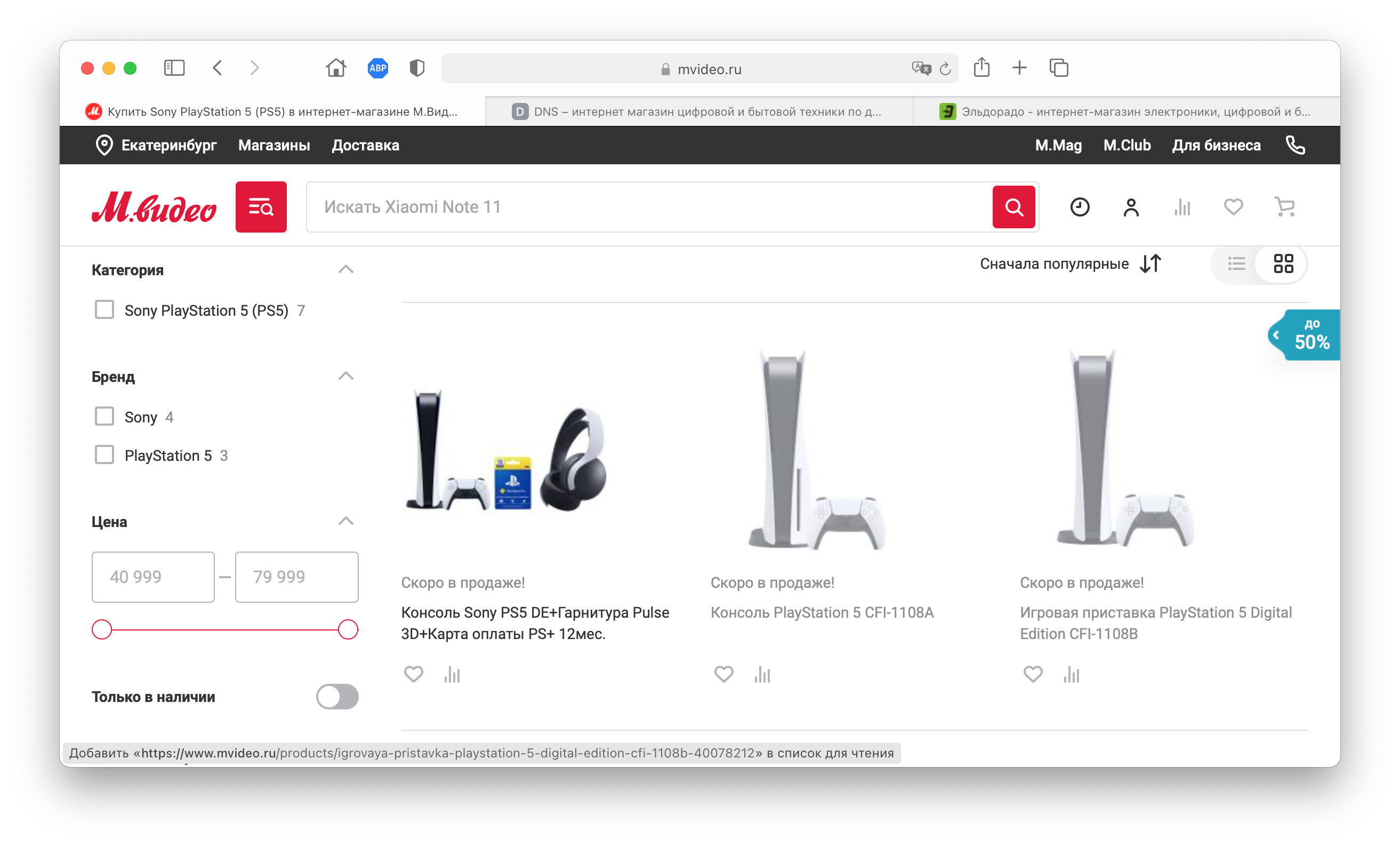This screenshot has width=1400, height=846.
Task: Change city Екатеринбург
Action: point(169,146)
